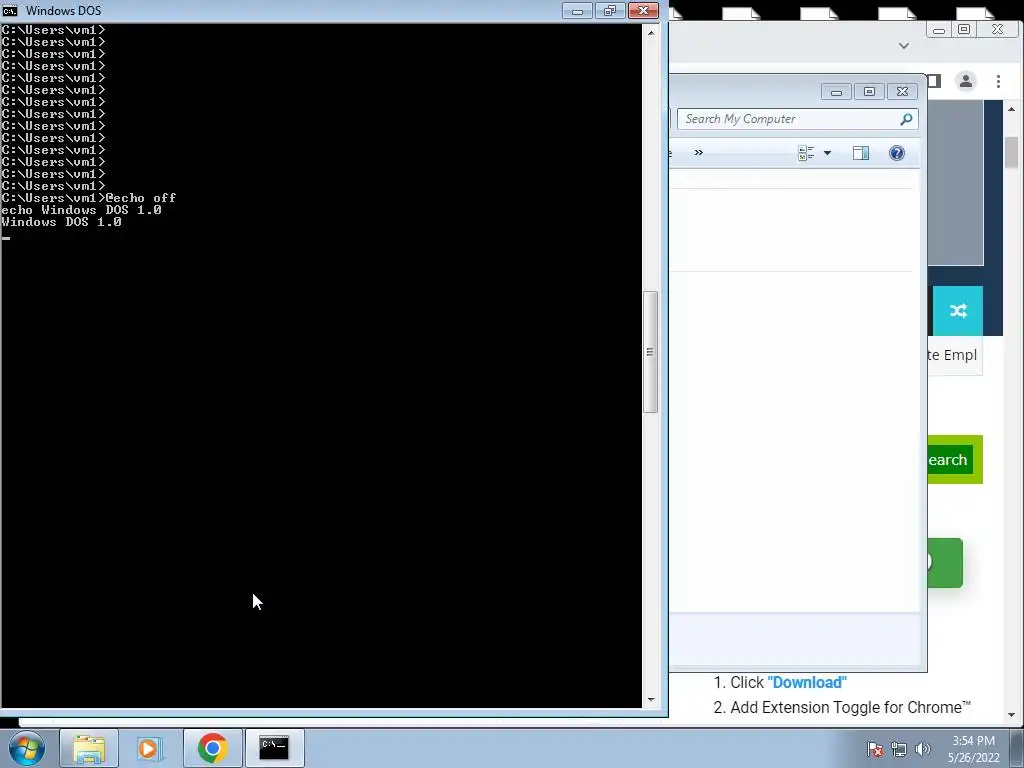1024x768 pixels.
Task: Click the "te Empl" tab on webpage
Action: (954, 355)
